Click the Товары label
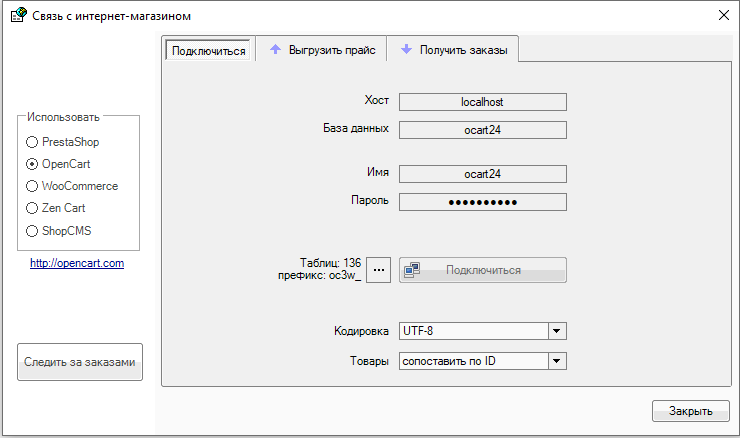This screenshot has width=740, height=438. (370, 361)
